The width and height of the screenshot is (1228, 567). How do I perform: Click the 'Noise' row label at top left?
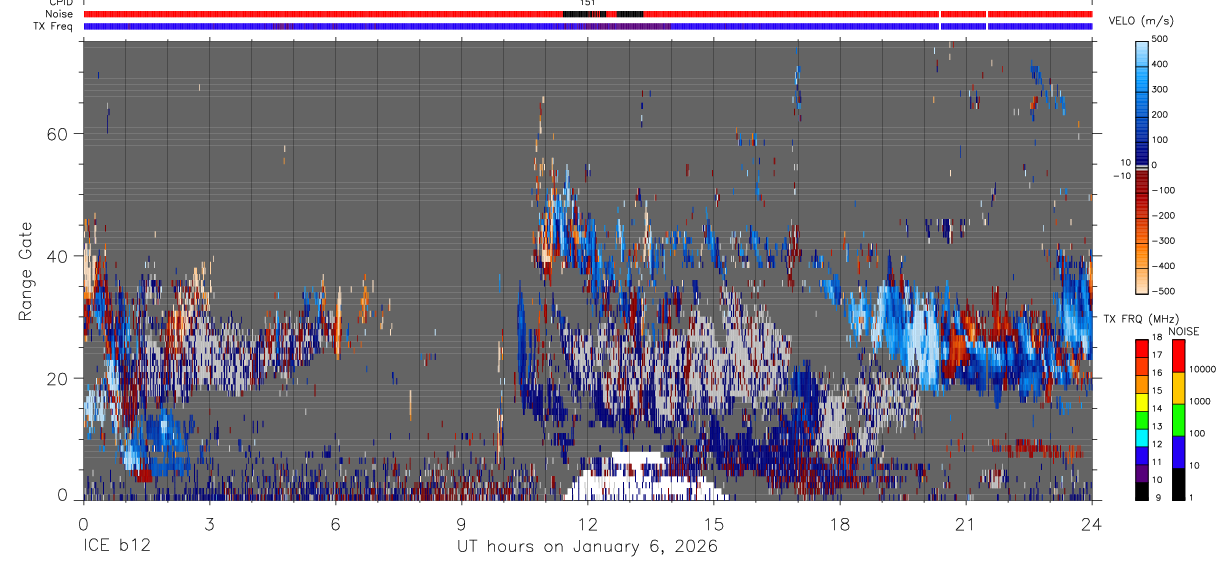coord(59,14)
